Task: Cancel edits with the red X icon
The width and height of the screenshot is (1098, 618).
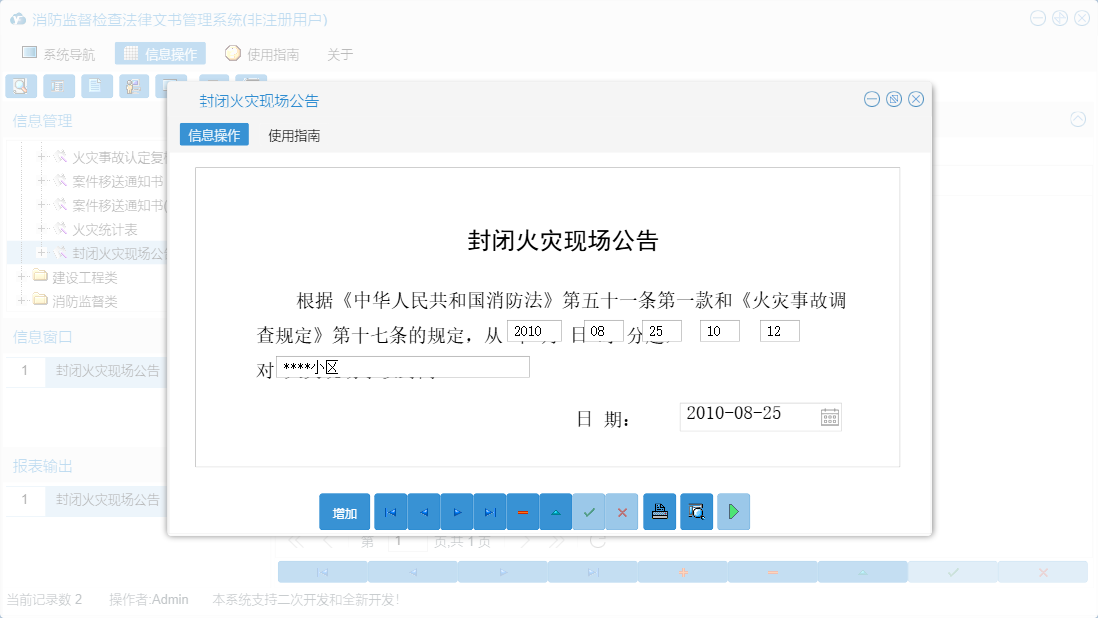Action: 622,511
